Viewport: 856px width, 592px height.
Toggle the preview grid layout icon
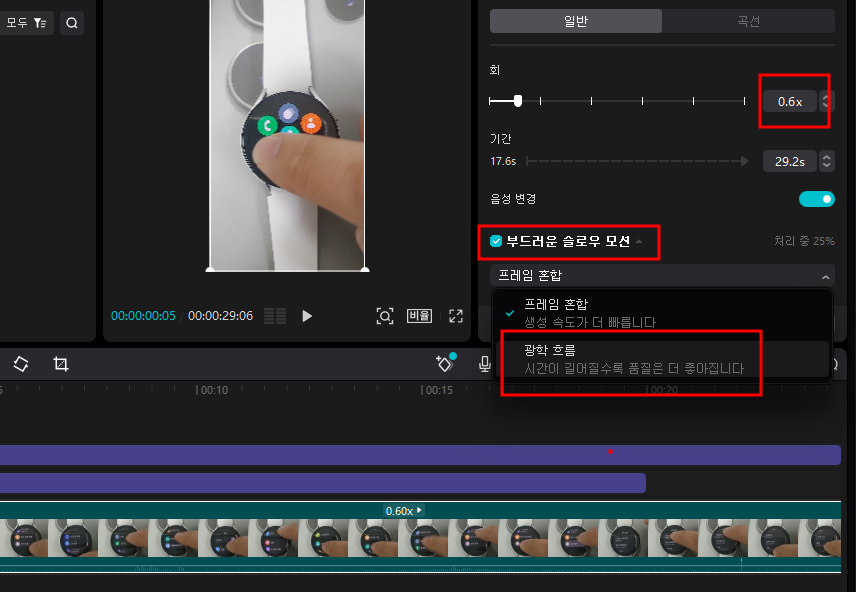click(x=275, y=316)
